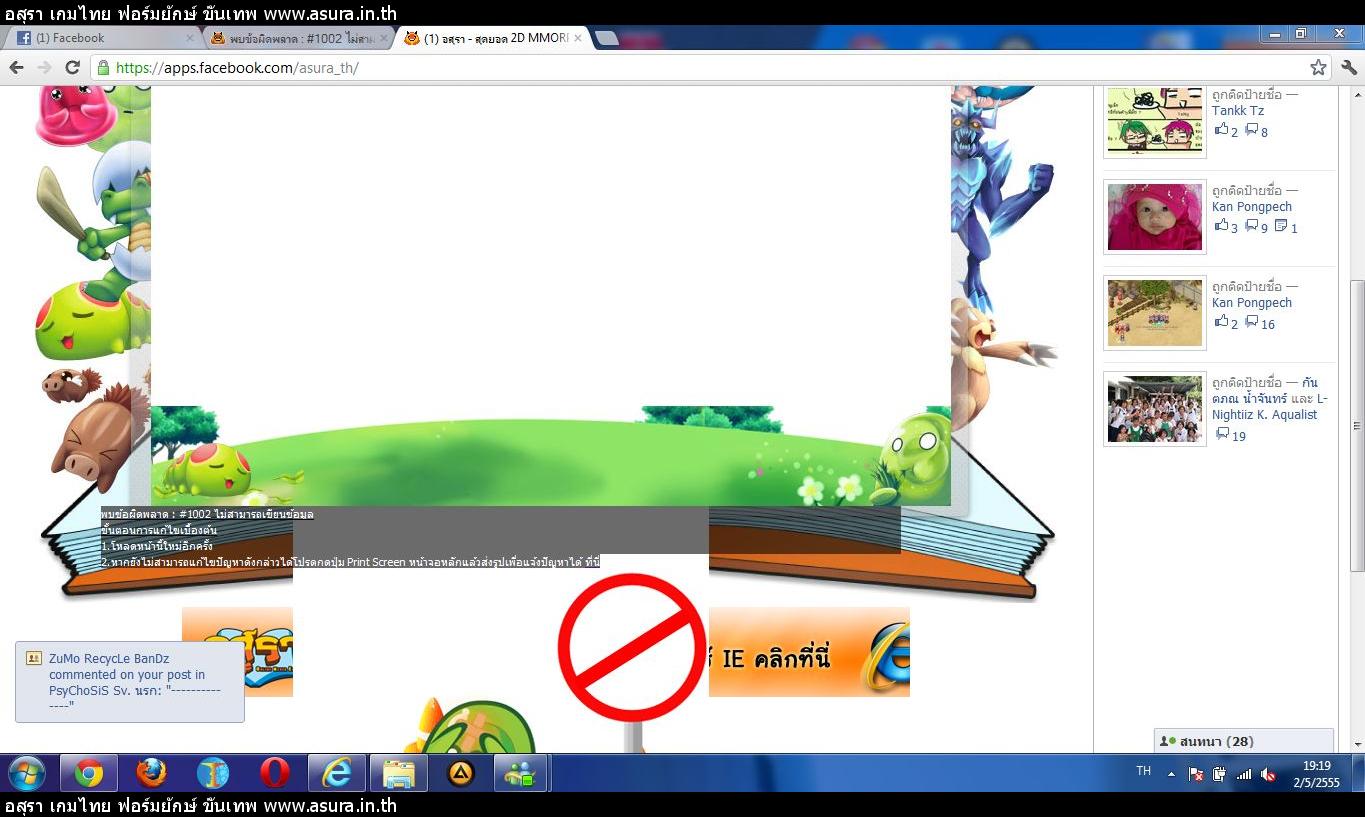The height and width of the screenshot is (817, 1365).
Task: Close the (1) Facebook tab
Action: click(x=190, y=38)
